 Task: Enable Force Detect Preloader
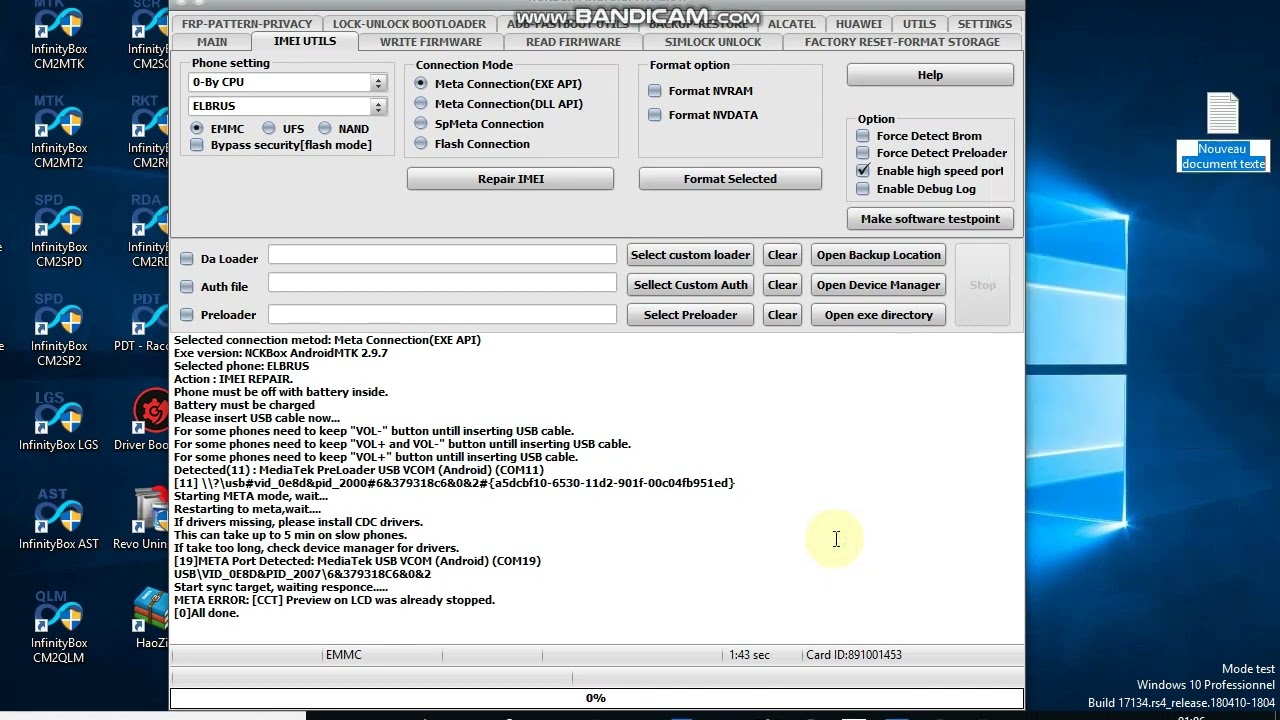[x=863, y=153]
